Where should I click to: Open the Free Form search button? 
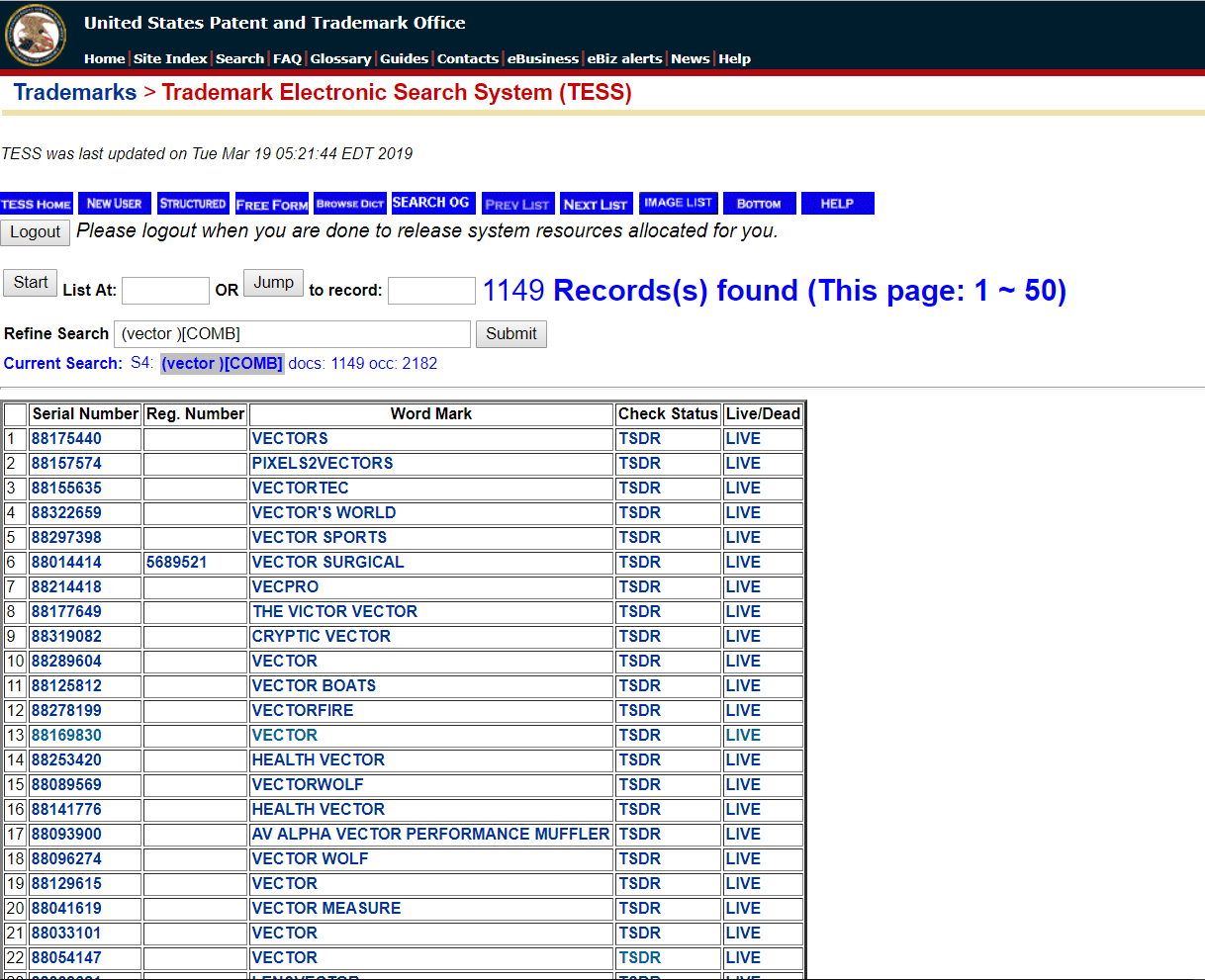point(272,204)
